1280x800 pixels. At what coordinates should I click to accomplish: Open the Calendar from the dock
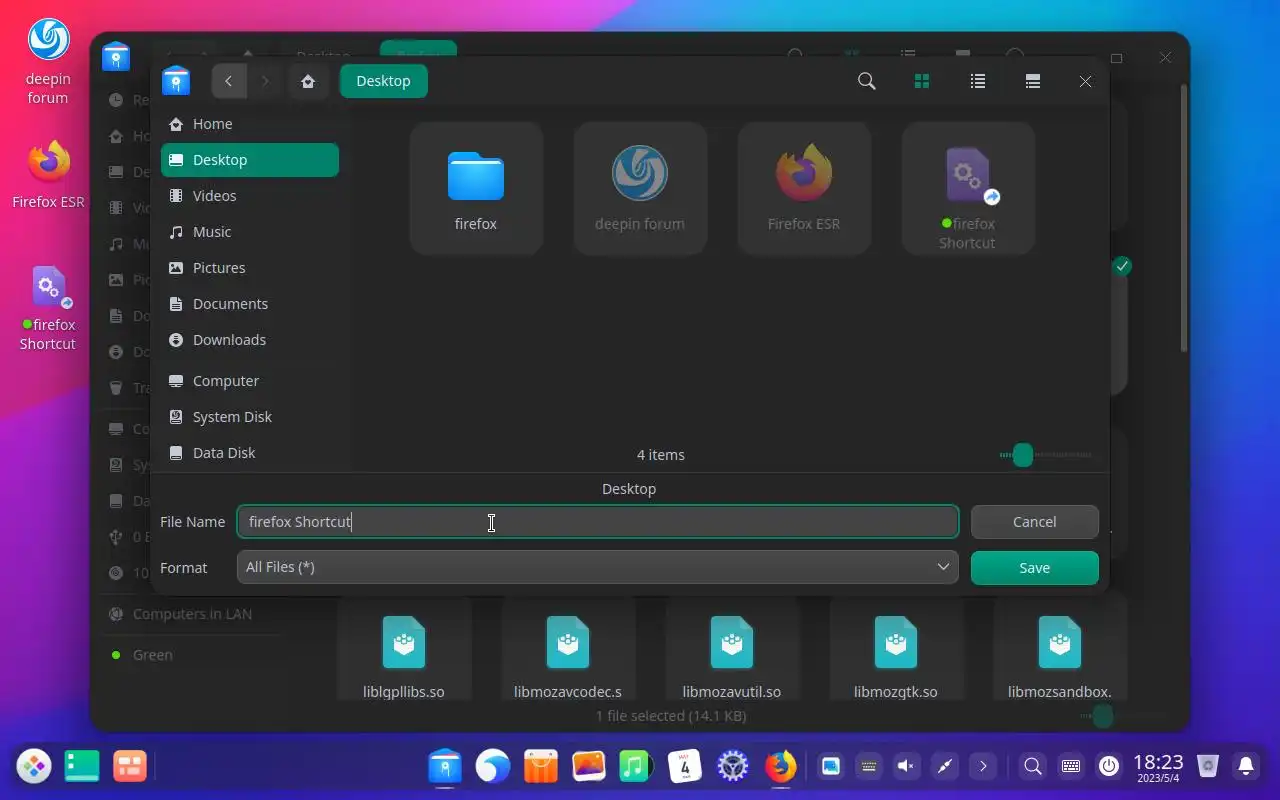tap(685, 767)
